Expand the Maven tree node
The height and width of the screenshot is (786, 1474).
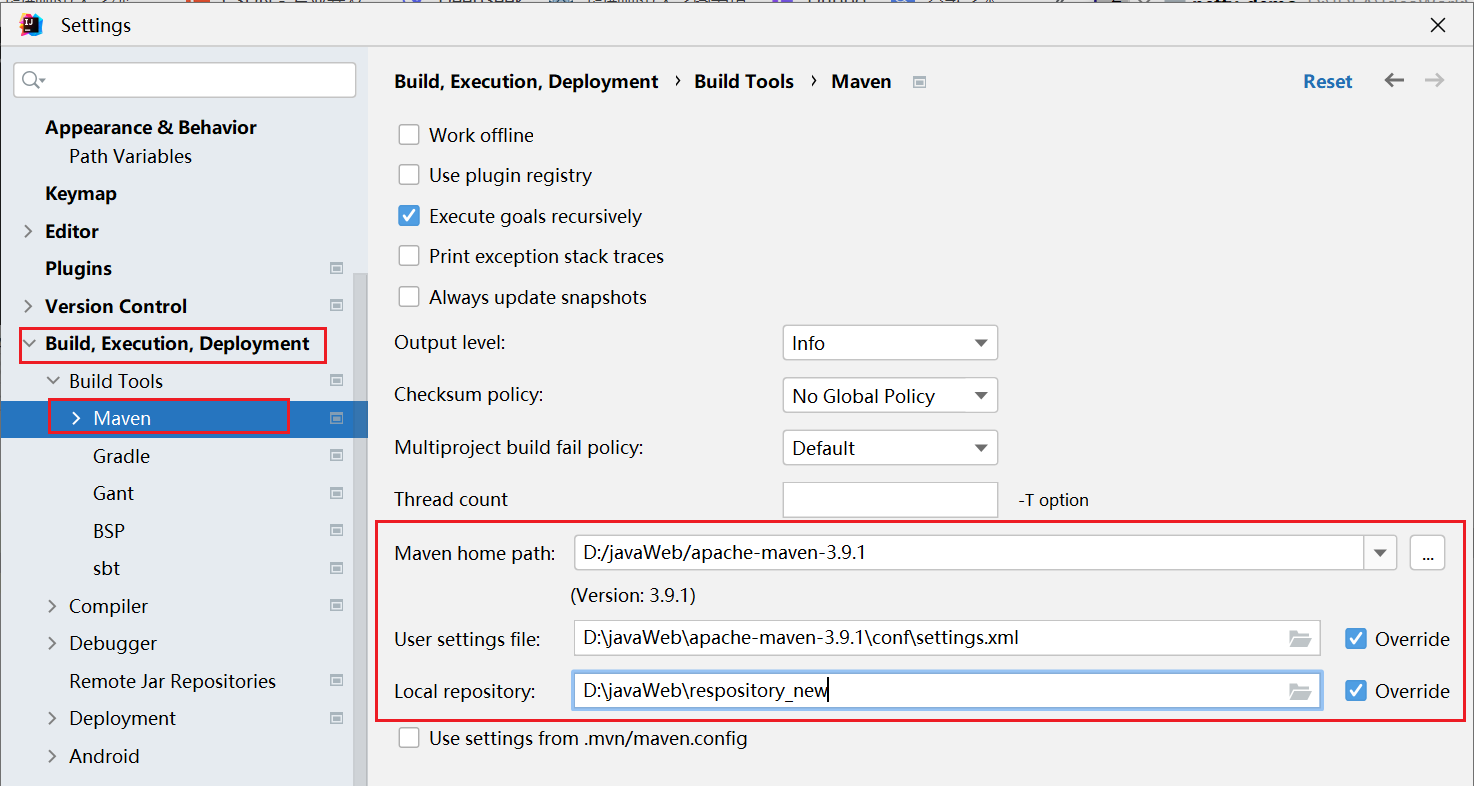[76, 418]
